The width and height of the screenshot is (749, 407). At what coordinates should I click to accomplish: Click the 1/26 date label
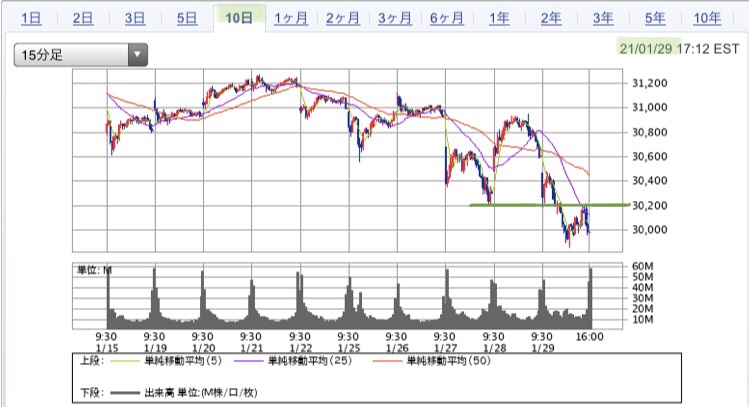397,348
